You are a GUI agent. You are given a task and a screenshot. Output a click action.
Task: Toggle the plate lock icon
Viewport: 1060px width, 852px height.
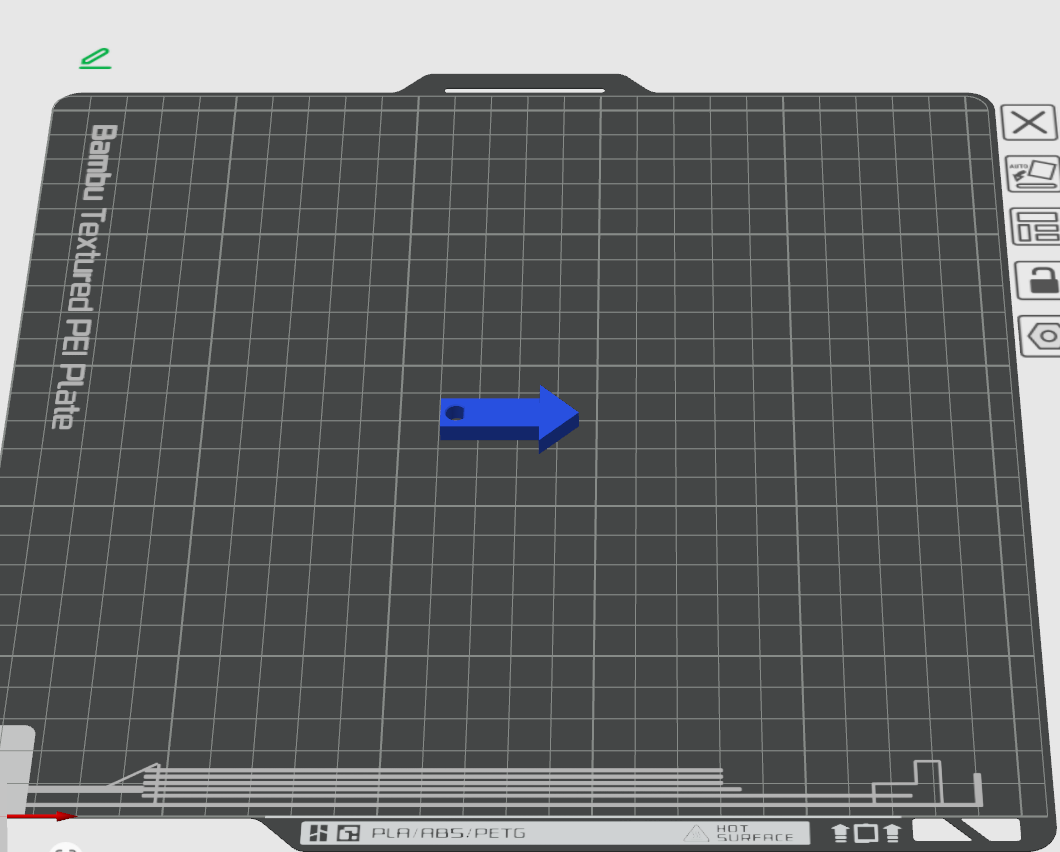(x=1040, y=280)
